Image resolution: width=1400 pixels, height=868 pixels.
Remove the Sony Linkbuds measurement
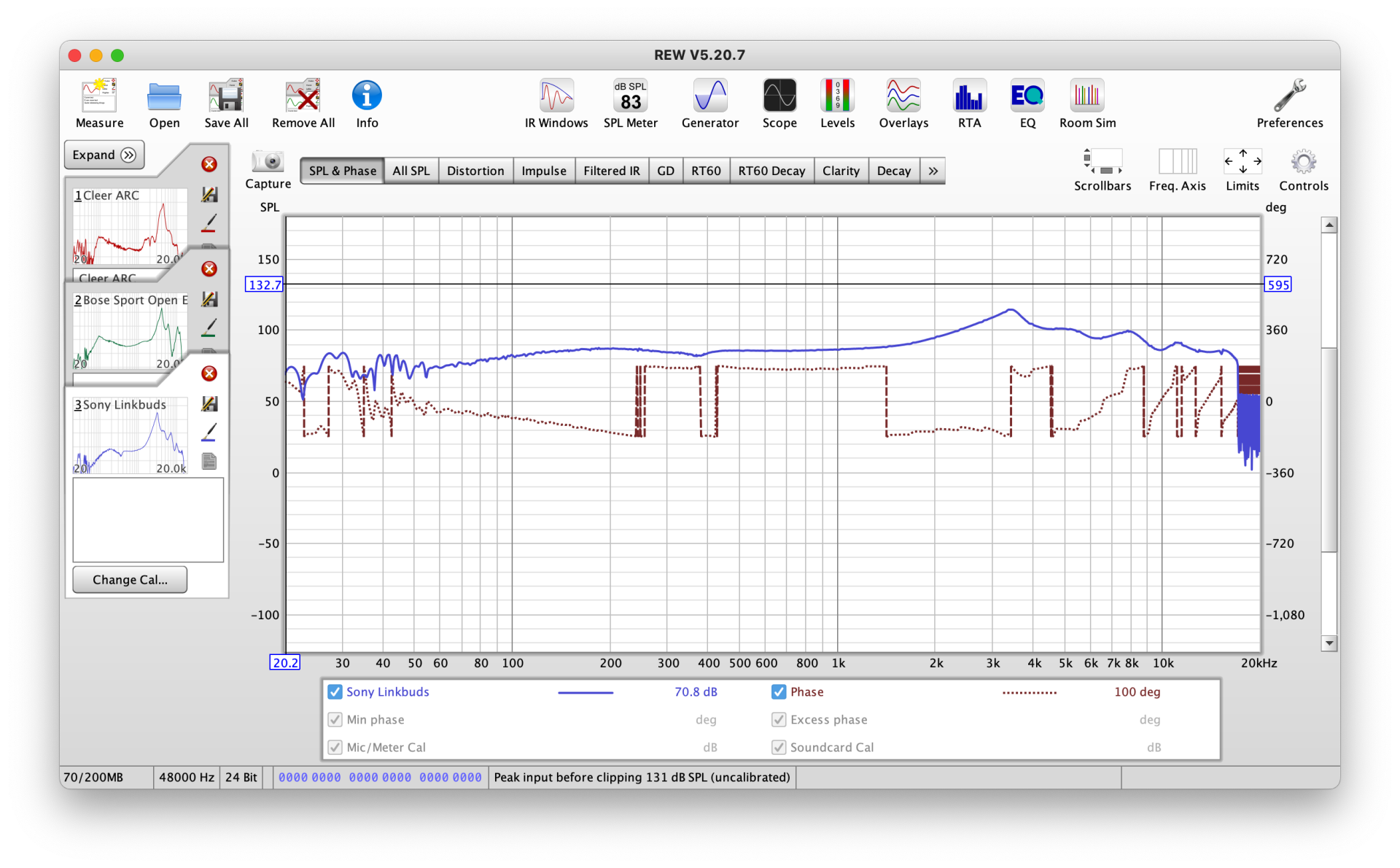click(x=209, y=373)
